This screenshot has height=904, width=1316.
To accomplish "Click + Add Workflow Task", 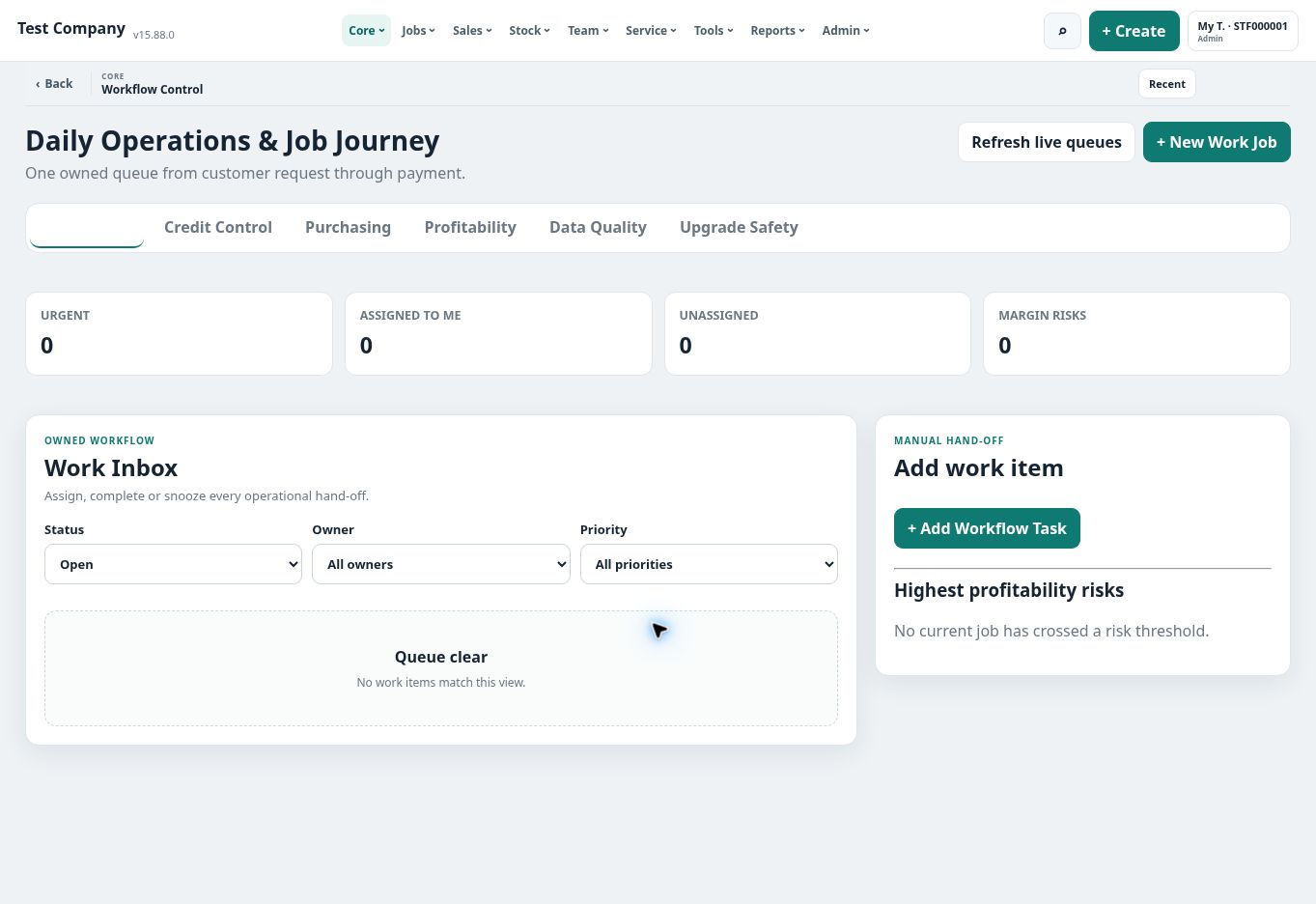I will tap(987, 528).
